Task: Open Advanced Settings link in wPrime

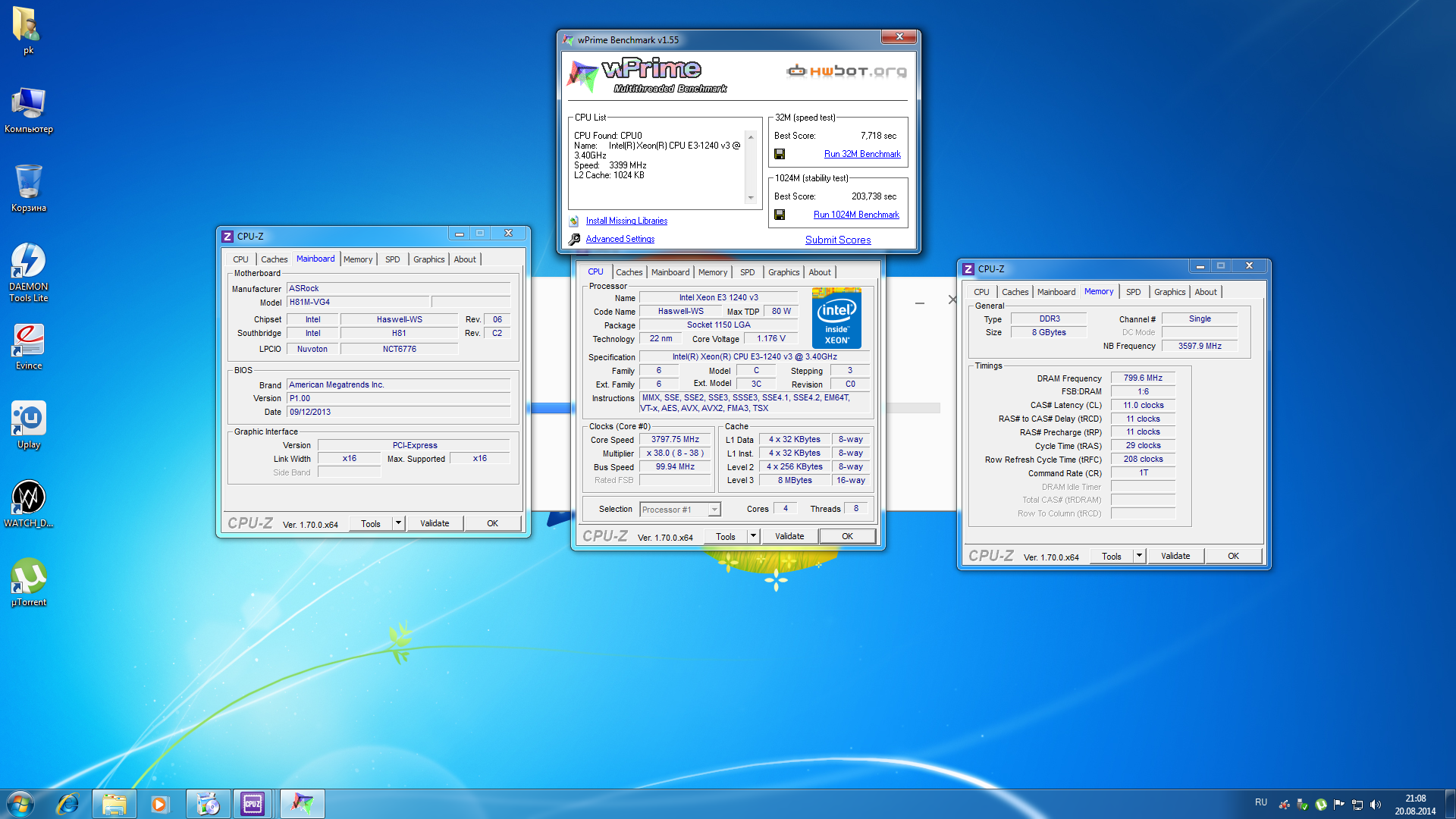Action: click(620, 239)
